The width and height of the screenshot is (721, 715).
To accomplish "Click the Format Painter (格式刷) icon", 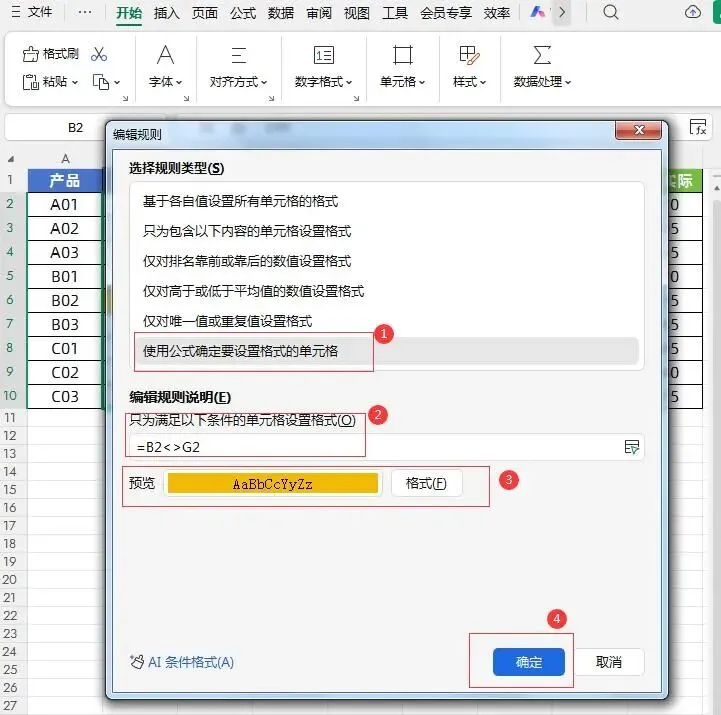I will (30, 54).
